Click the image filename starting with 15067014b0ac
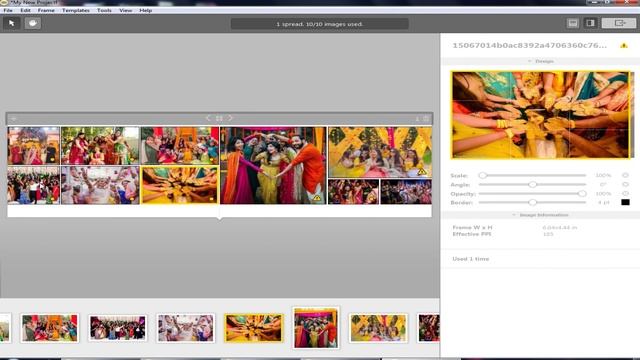The height and width of the screenshot is (360, 640). [x=529, y=45]
